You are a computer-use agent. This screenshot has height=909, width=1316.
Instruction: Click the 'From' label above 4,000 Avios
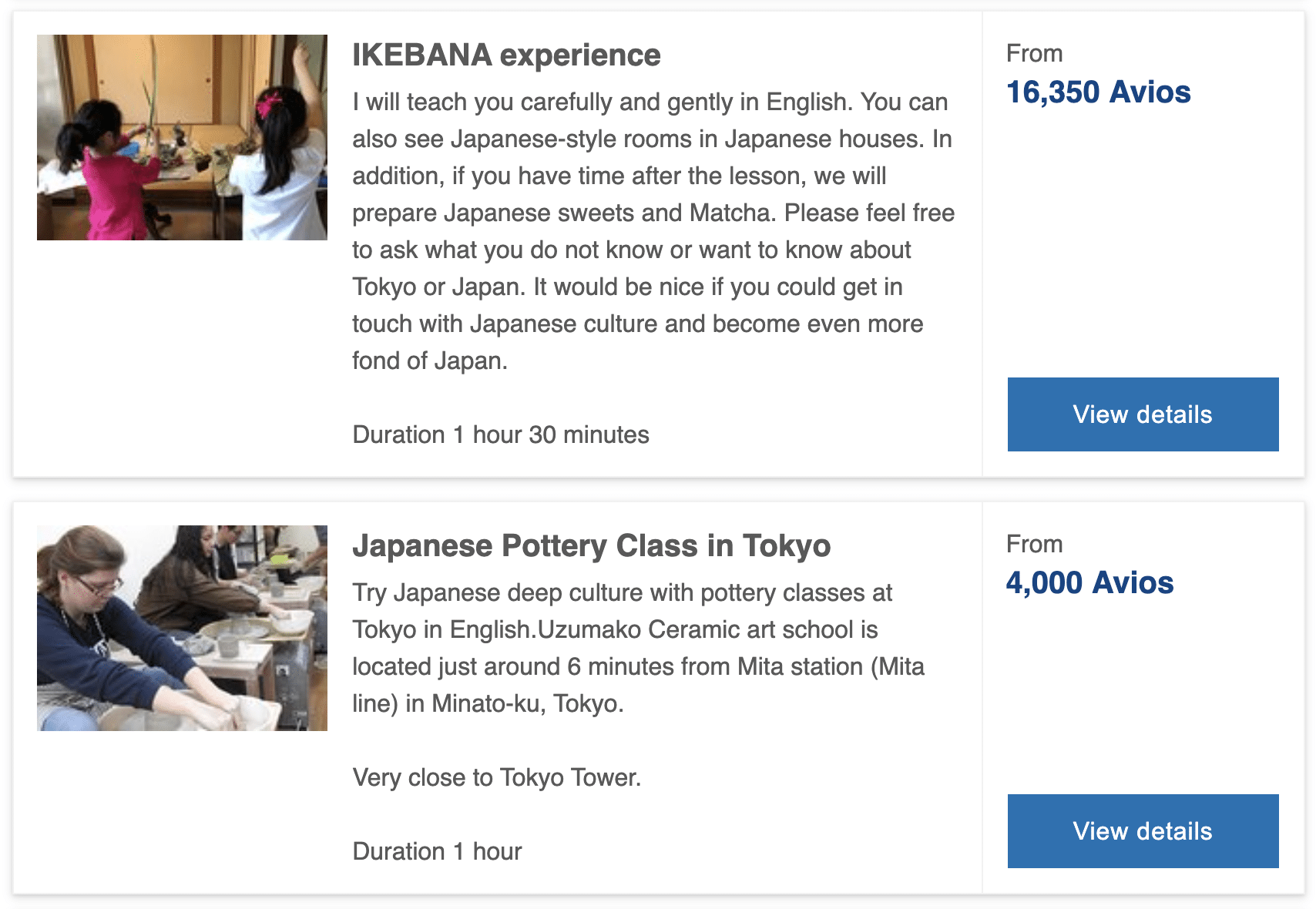[1034, 545]
